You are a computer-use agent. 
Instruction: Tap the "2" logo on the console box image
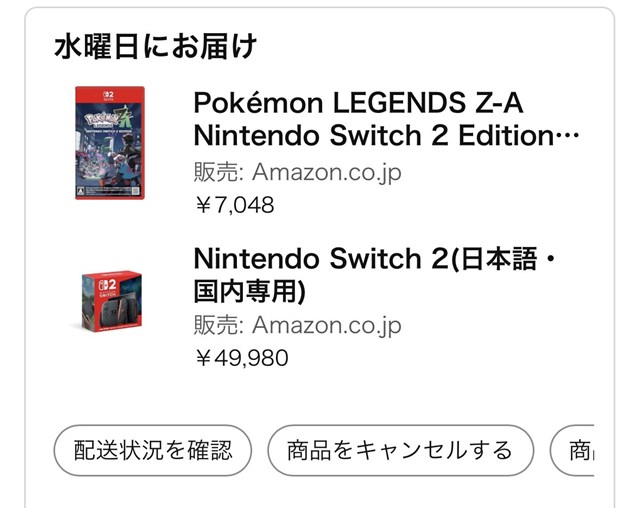pyautogui.click(x=110, y=283)
